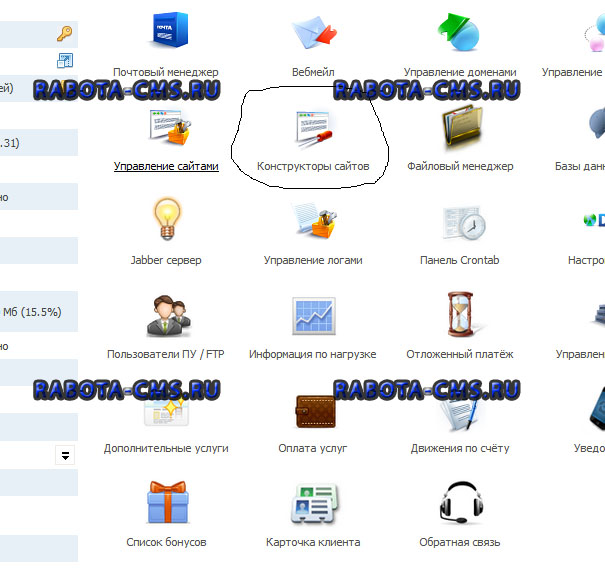The image size is (605, 573).
Task: Click the Информация по нагрузке label
Action: (x=313, y=354)
